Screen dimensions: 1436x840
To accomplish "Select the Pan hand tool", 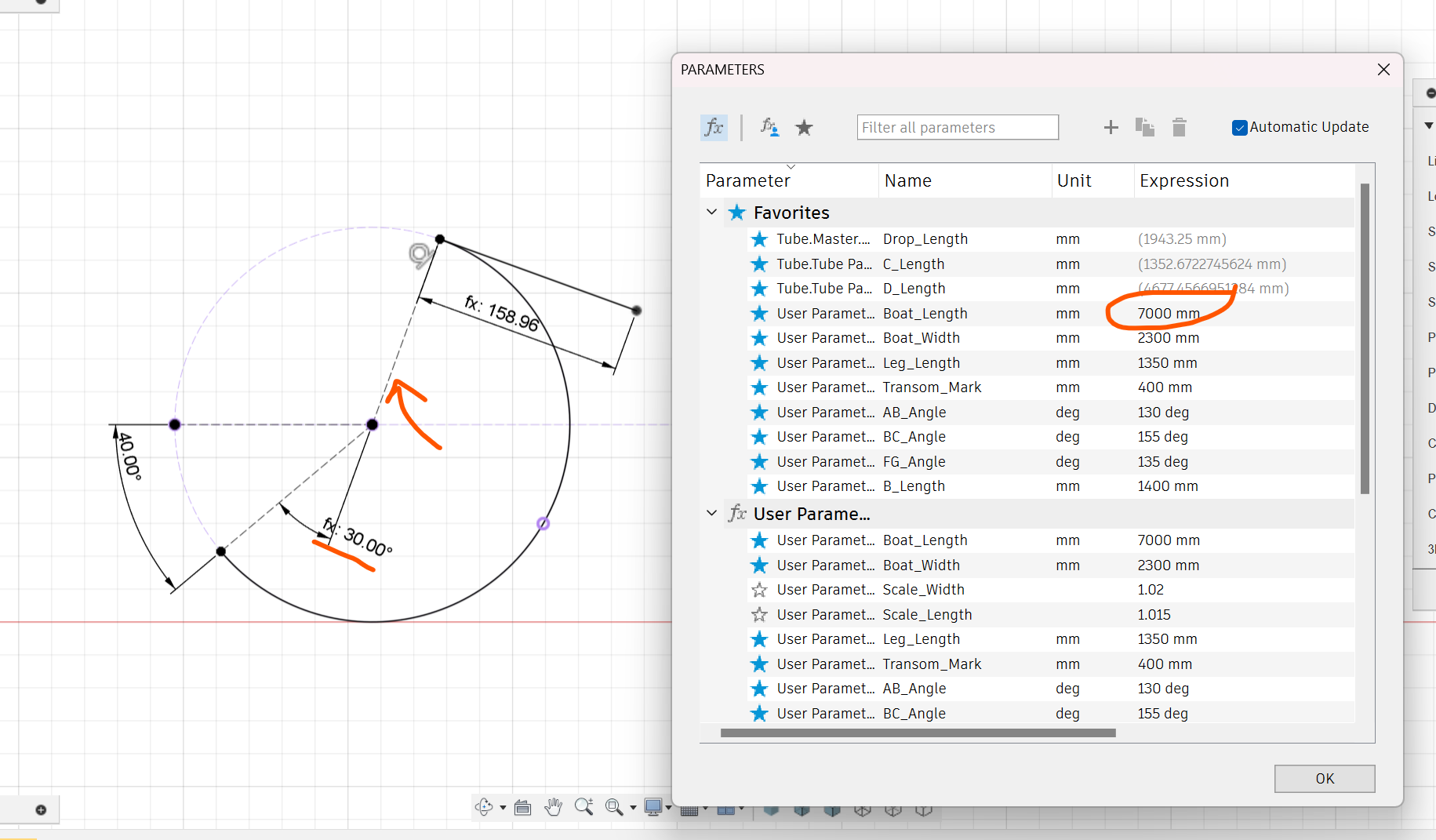I will [x=554, y=806].
